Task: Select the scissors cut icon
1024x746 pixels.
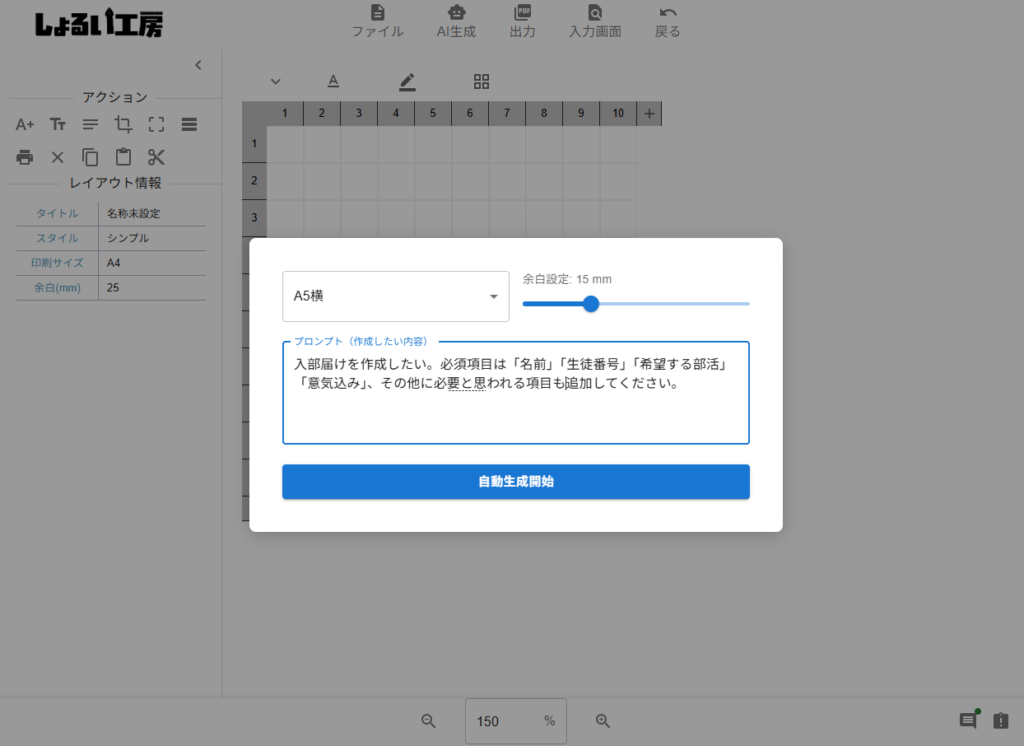Action: pos(156,157)
